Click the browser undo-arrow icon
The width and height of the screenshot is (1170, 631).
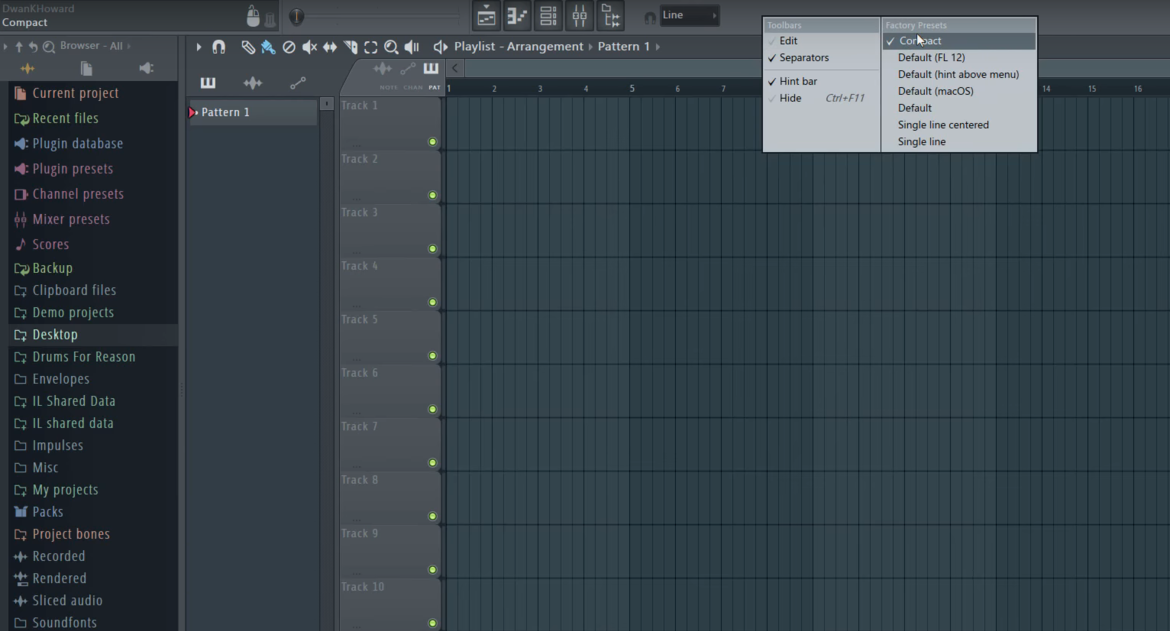(33, 46)
